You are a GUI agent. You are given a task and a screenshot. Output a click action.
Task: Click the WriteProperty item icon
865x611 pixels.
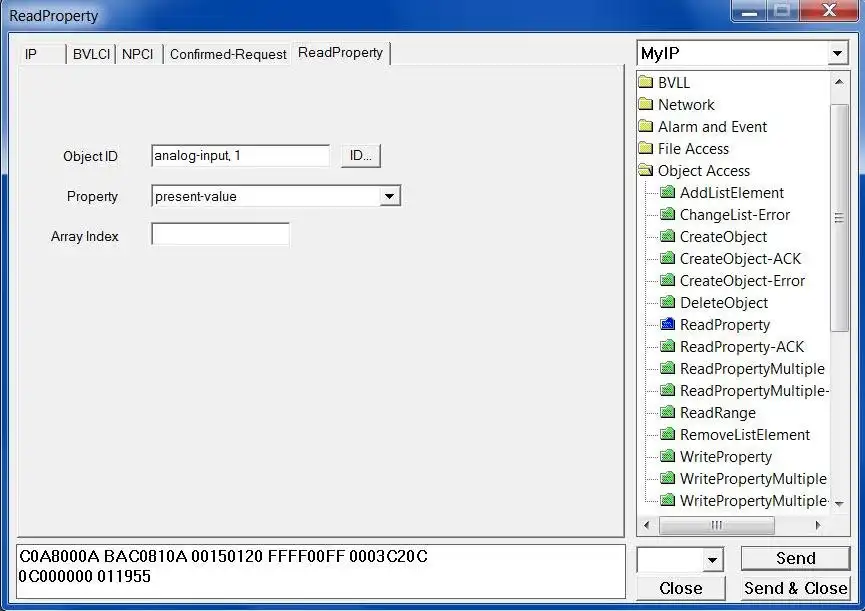point(668,456)
